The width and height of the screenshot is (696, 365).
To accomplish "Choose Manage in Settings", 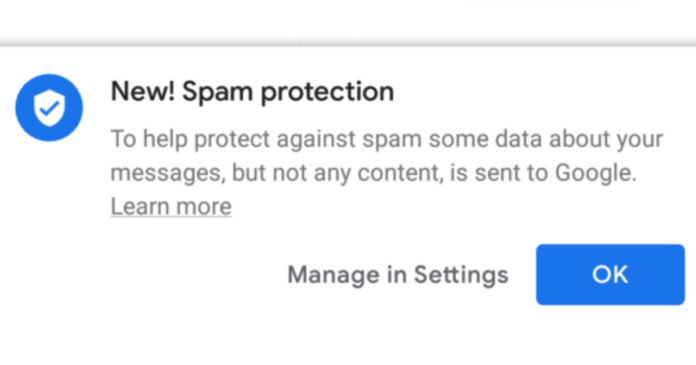I will pos(398,274).
